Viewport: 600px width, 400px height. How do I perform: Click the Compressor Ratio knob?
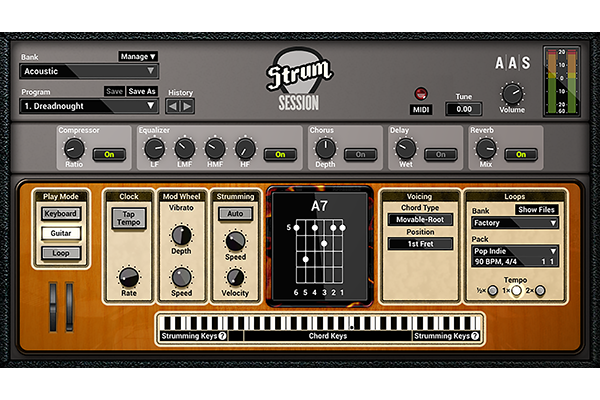pyautogui.click(x=74, y=149)
